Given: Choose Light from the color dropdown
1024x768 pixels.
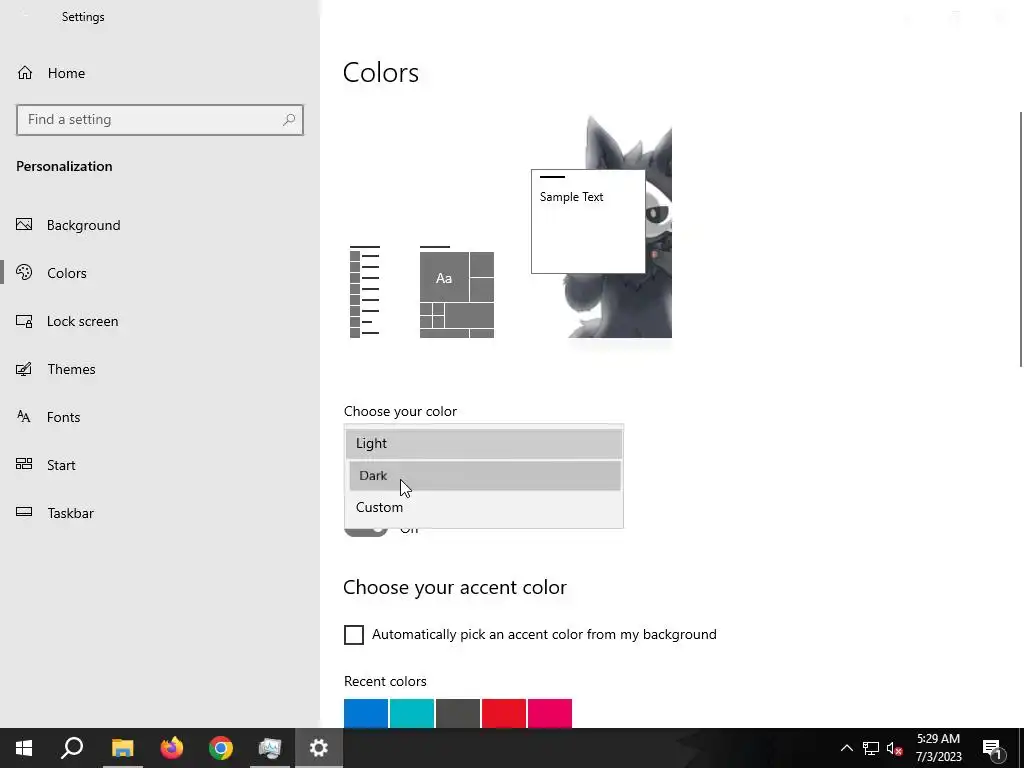Looking at the screenshot, I should click(484, 443).
